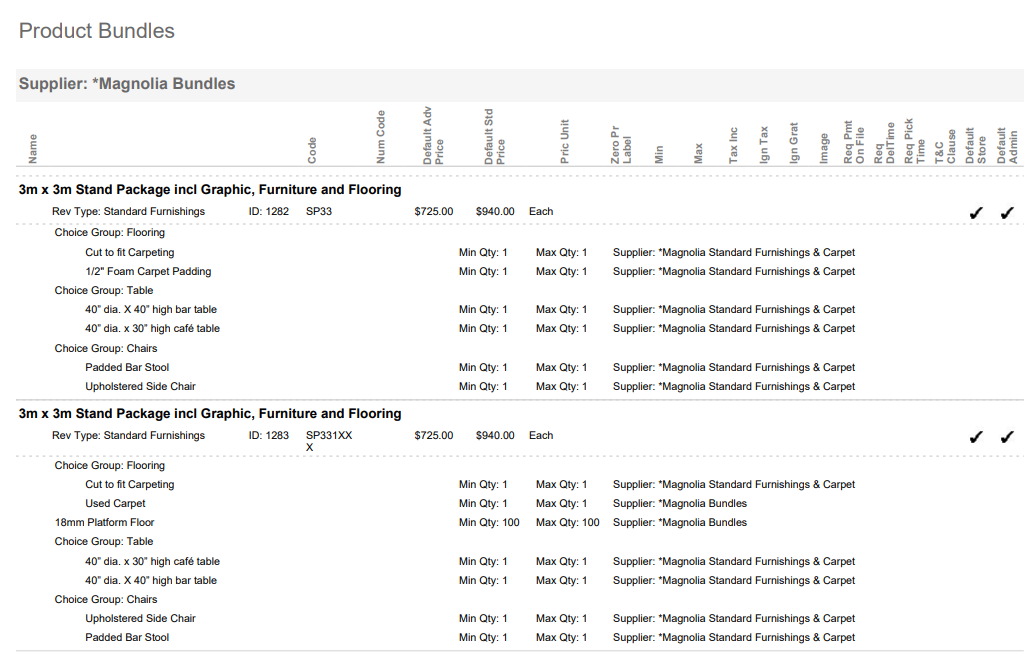The image size is (1034, 663).
Task: Click the Default Adv Price column header
Action: [x=433, y=135]
